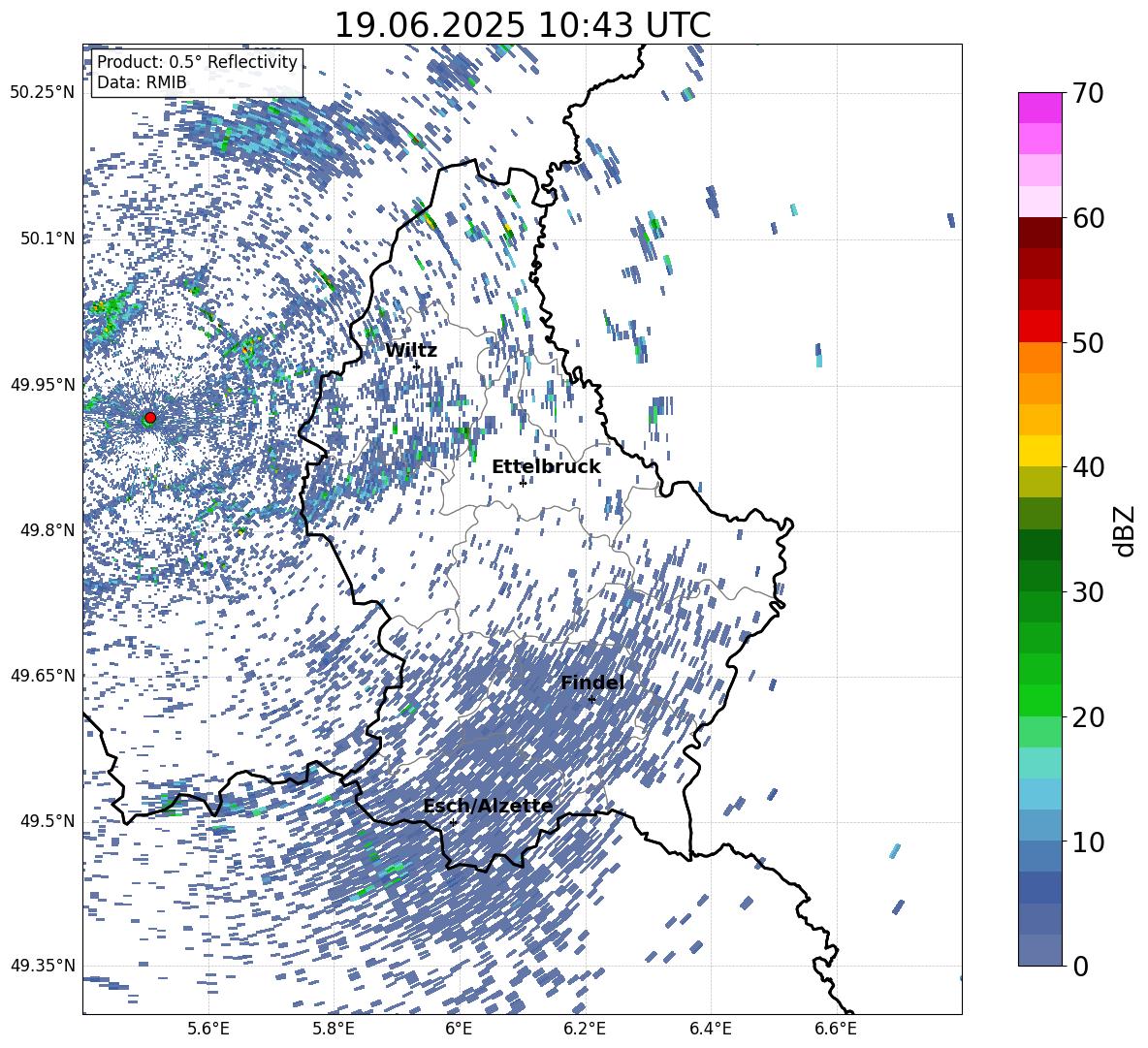
Task: Click the bright red colorbar segment near 50
Action: (1039, 327)
